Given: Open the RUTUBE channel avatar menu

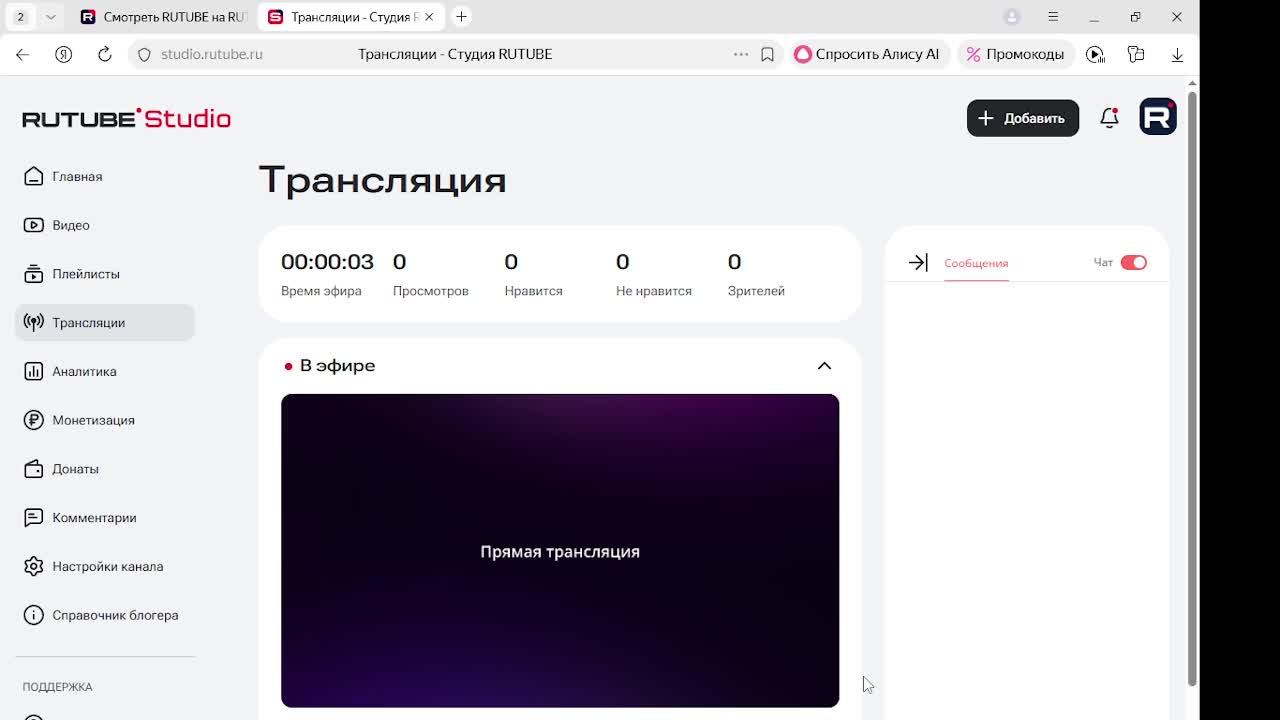Looking at the screenshot, I should [1158, 118].
